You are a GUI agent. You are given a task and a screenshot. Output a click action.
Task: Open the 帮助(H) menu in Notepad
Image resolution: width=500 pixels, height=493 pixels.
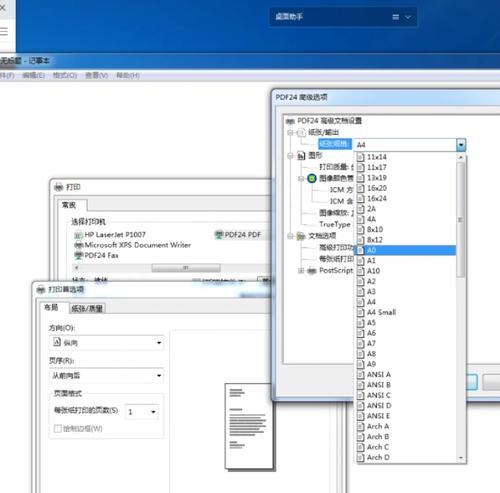(128, 76)
